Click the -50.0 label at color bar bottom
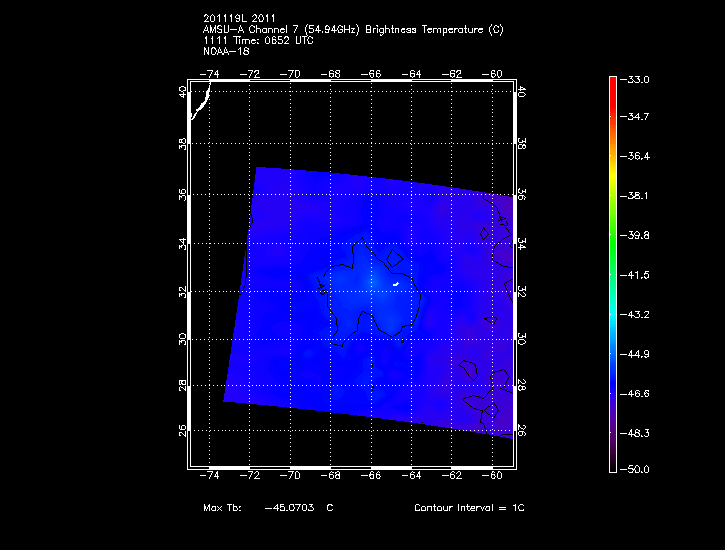The width and height of the screenshot is (725, 550). (x=636, y=469)
